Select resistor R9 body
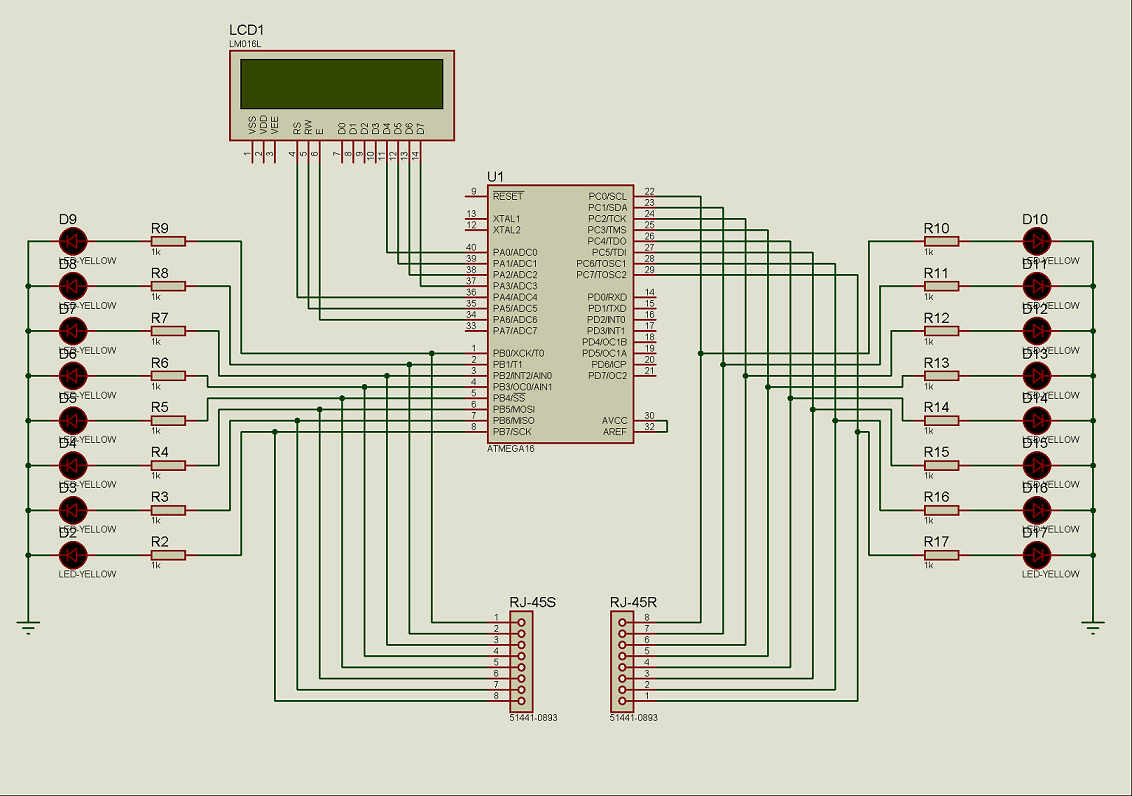Image resolution: width=1132 pixels, height=796 pixels. click(x=168, y=242)
